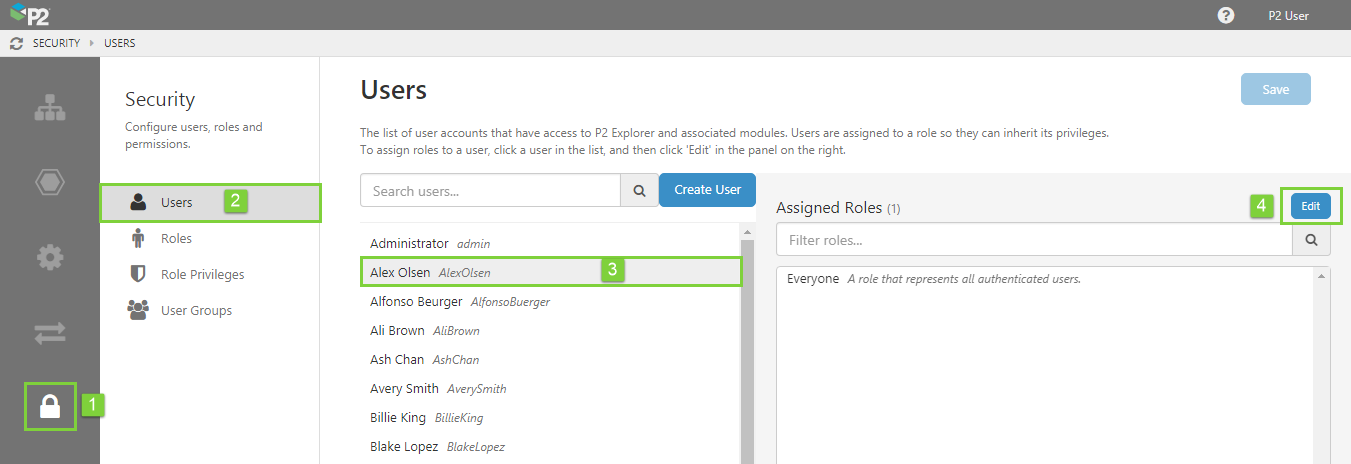Open the help question mark icon

coord(1226,15)
